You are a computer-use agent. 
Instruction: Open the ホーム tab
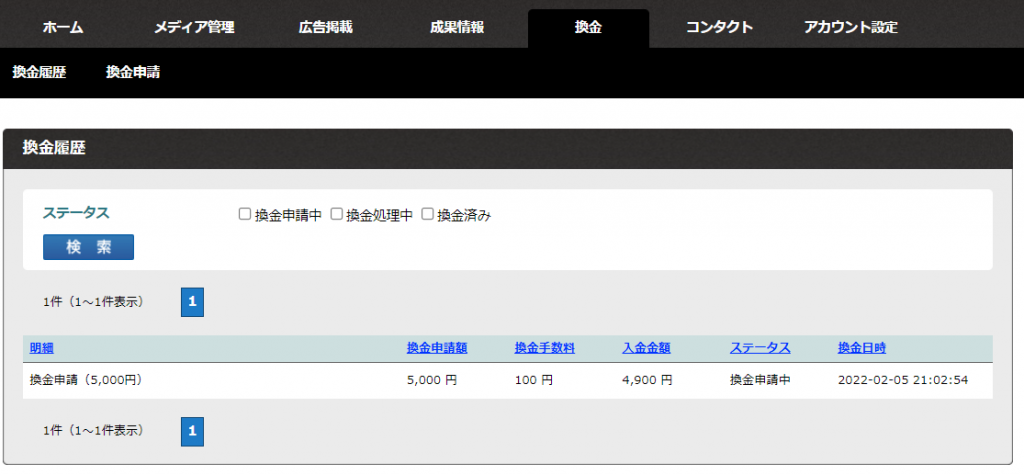click(63, 28)
